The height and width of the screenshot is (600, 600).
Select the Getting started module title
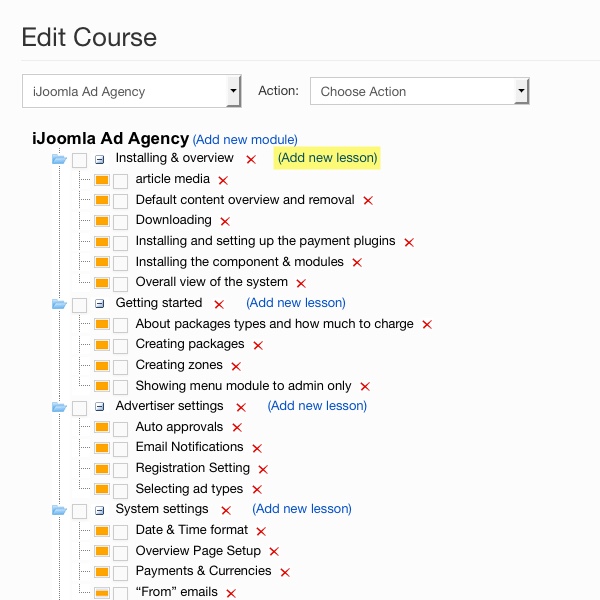click(x=159, y=303)
